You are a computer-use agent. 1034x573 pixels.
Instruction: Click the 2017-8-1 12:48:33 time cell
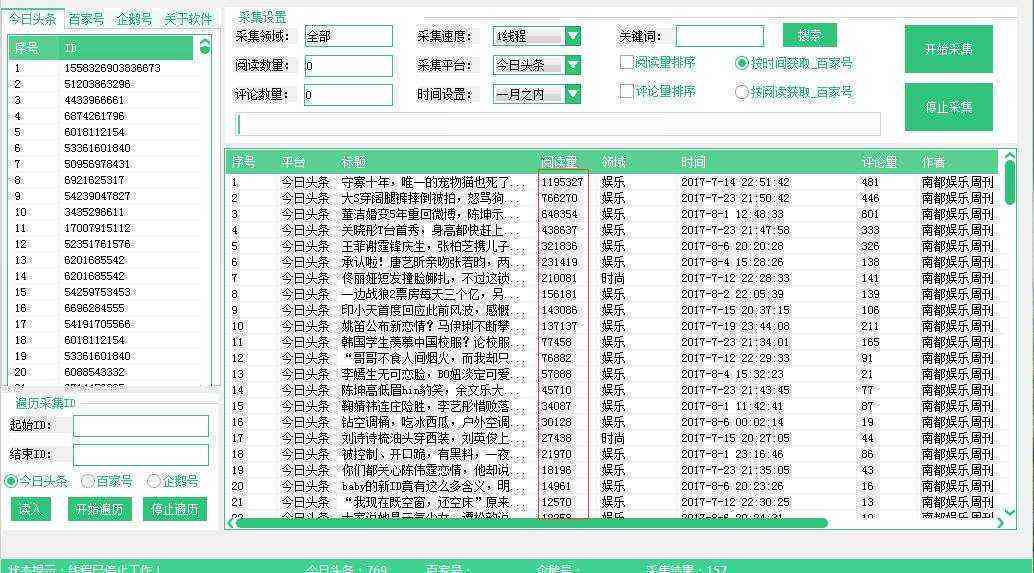732,214
